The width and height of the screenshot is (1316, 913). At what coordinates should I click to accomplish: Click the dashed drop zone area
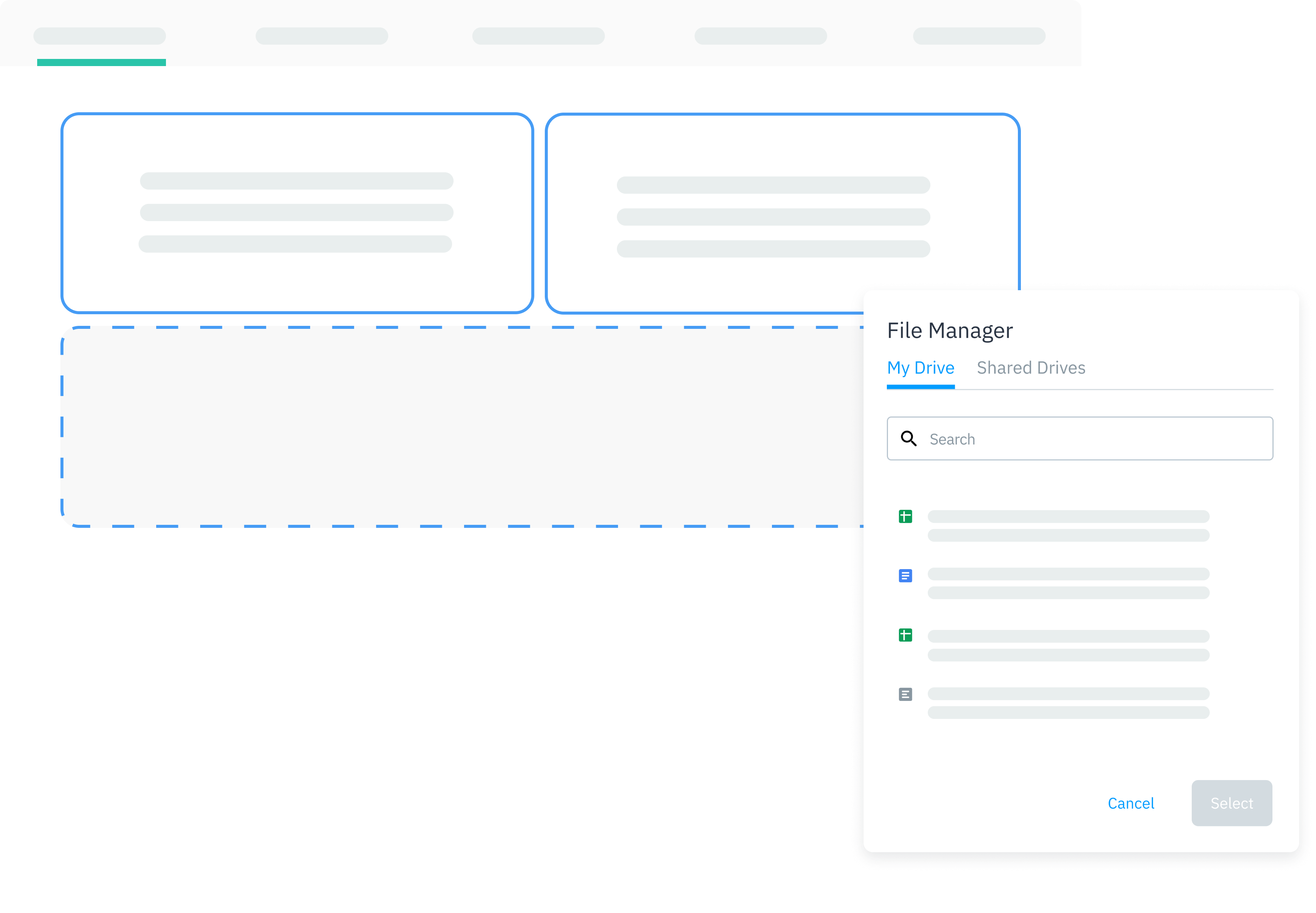461,427
